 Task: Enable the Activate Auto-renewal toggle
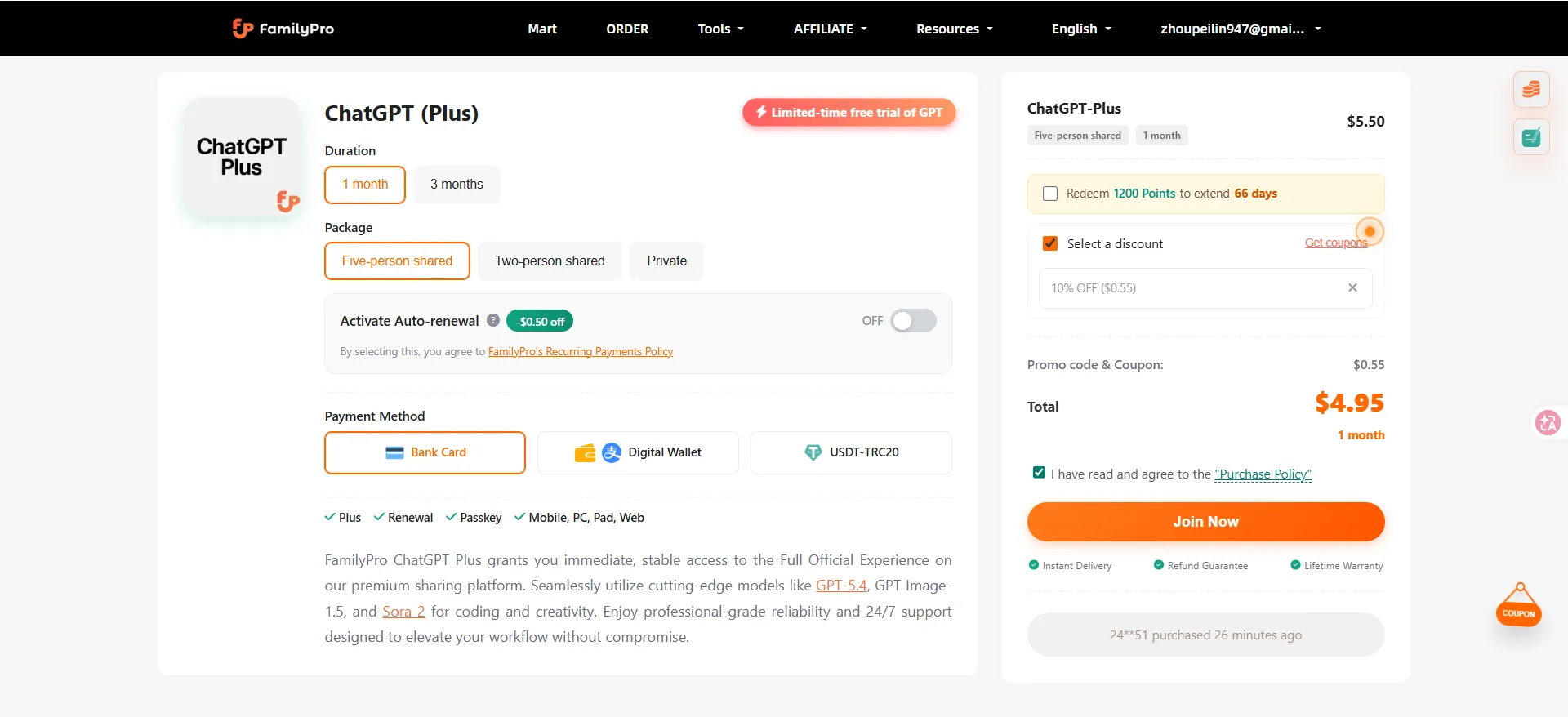[x=913, y=321]
